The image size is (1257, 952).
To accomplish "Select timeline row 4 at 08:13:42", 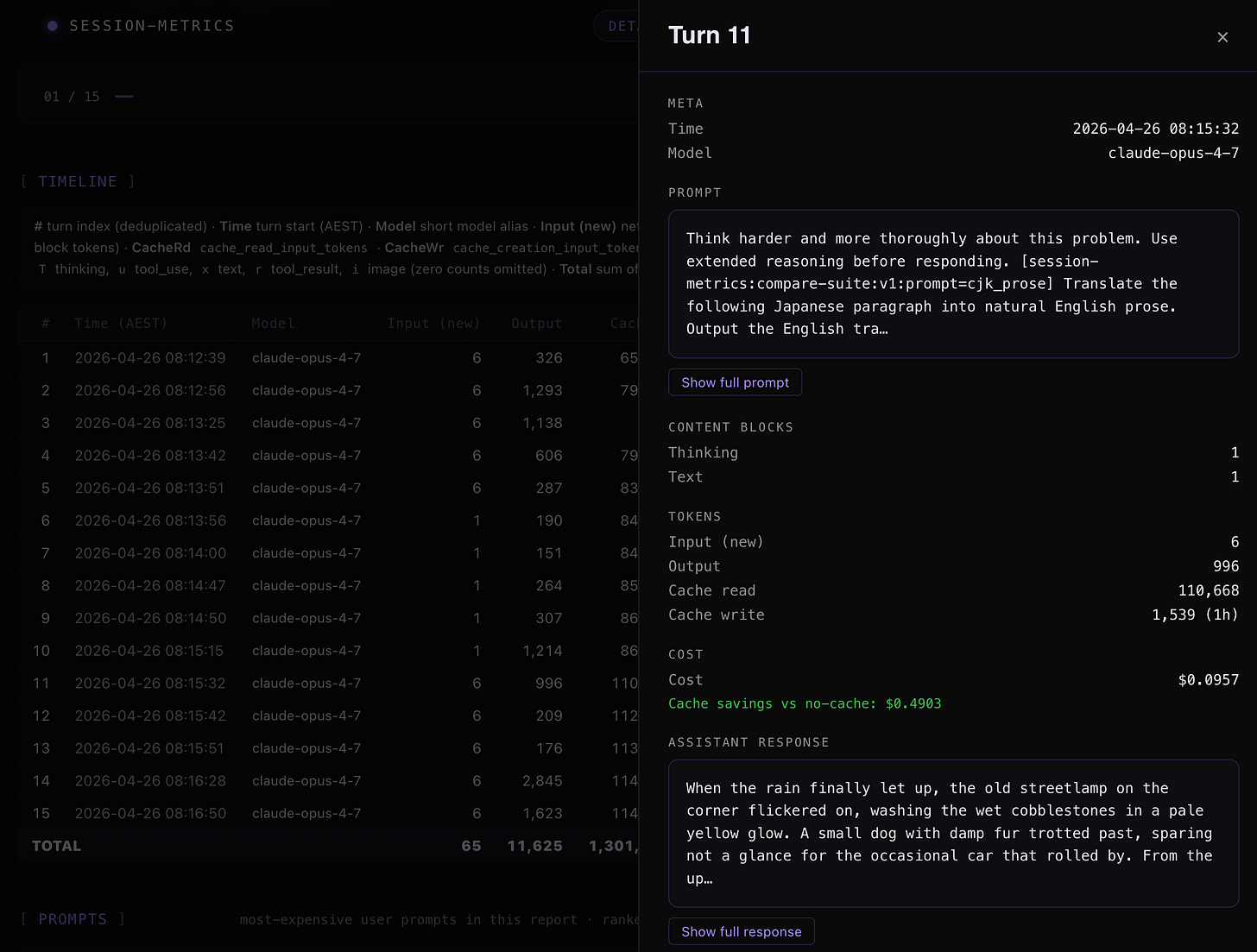I will 329,456.
